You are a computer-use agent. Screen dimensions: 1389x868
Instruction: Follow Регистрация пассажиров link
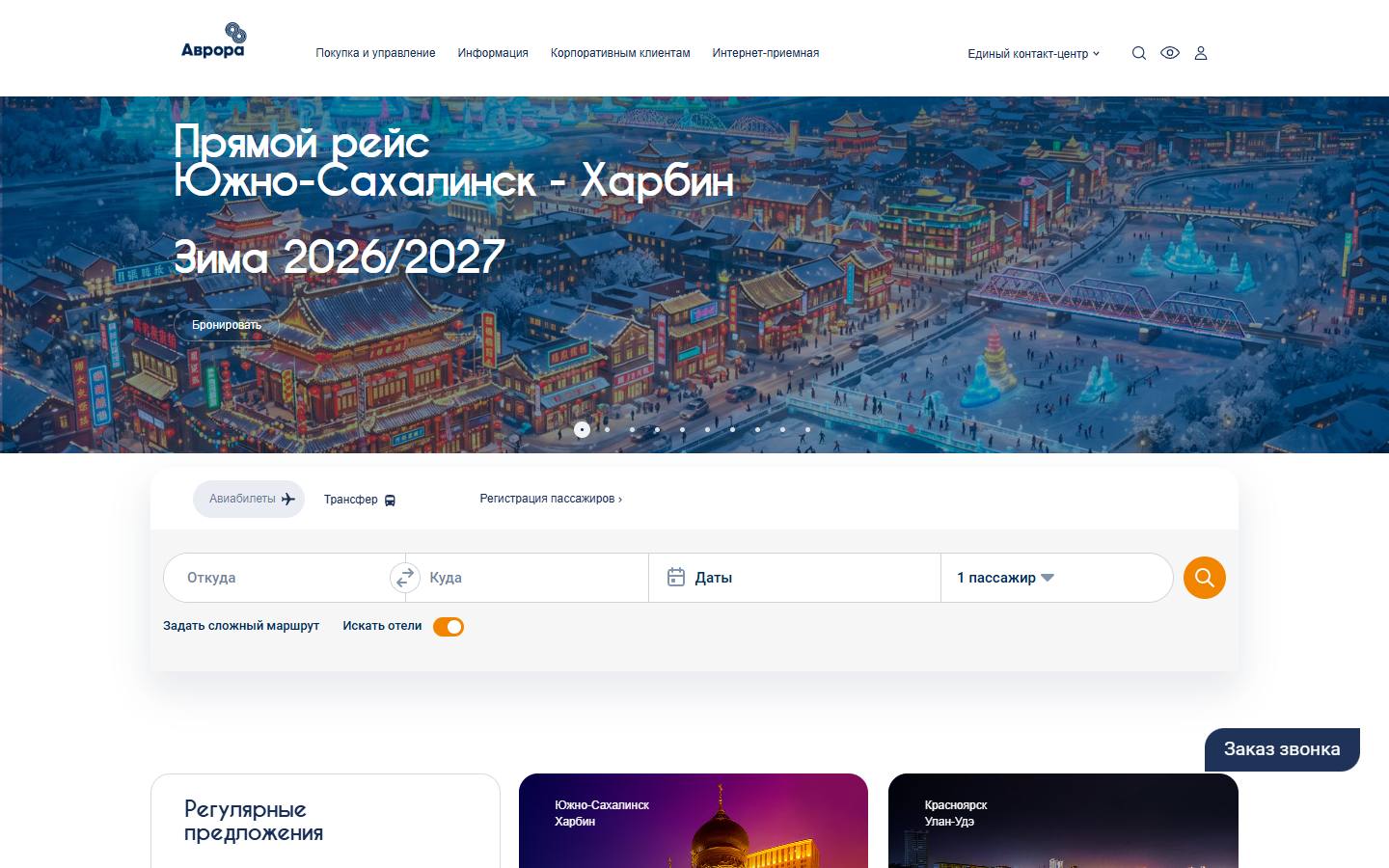point(551,499)
